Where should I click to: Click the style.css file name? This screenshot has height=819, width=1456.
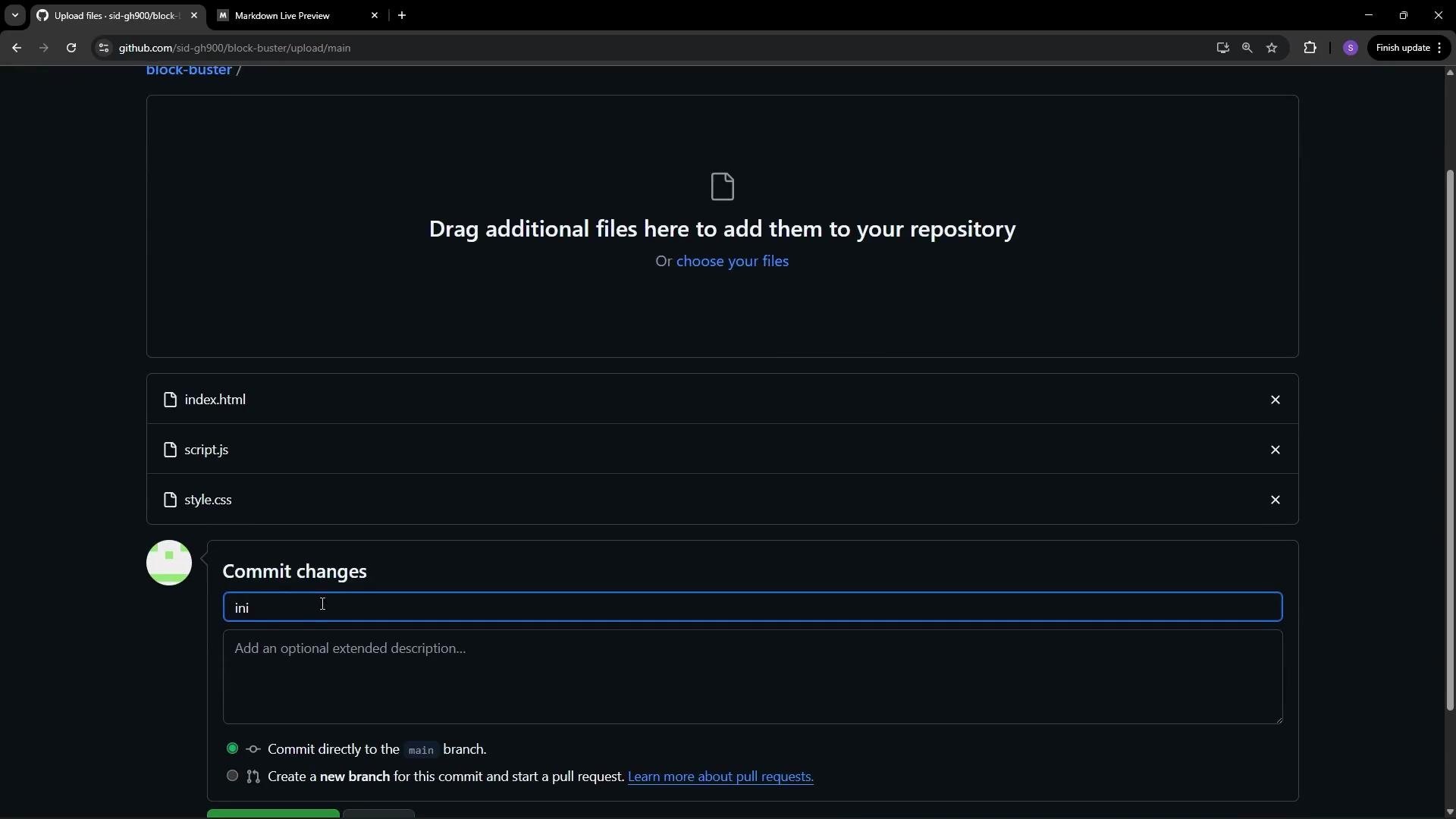pyautogui.click(x=208, y=500)
